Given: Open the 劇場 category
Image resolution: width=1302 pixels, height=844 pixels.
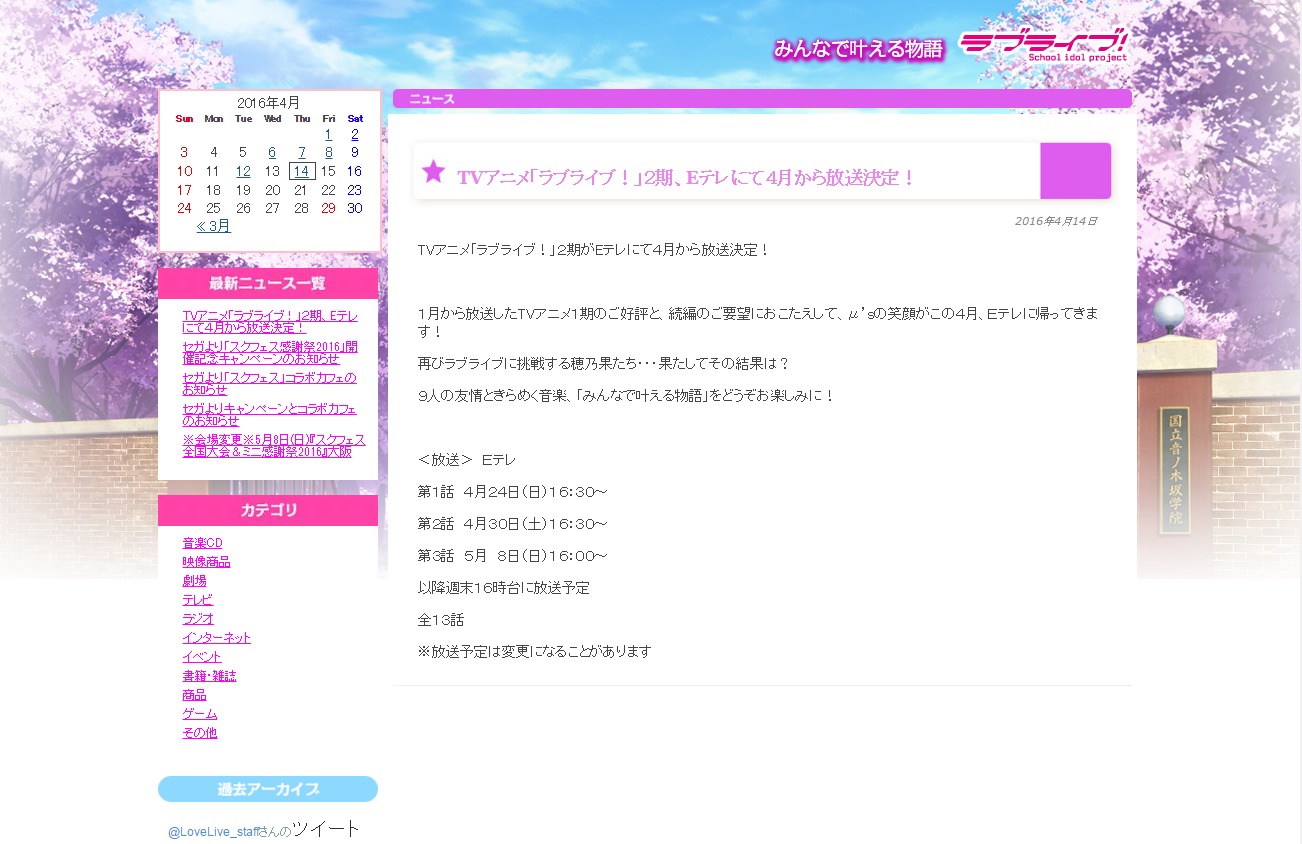Looking at the screenshot, I should [x=194, y=581].
